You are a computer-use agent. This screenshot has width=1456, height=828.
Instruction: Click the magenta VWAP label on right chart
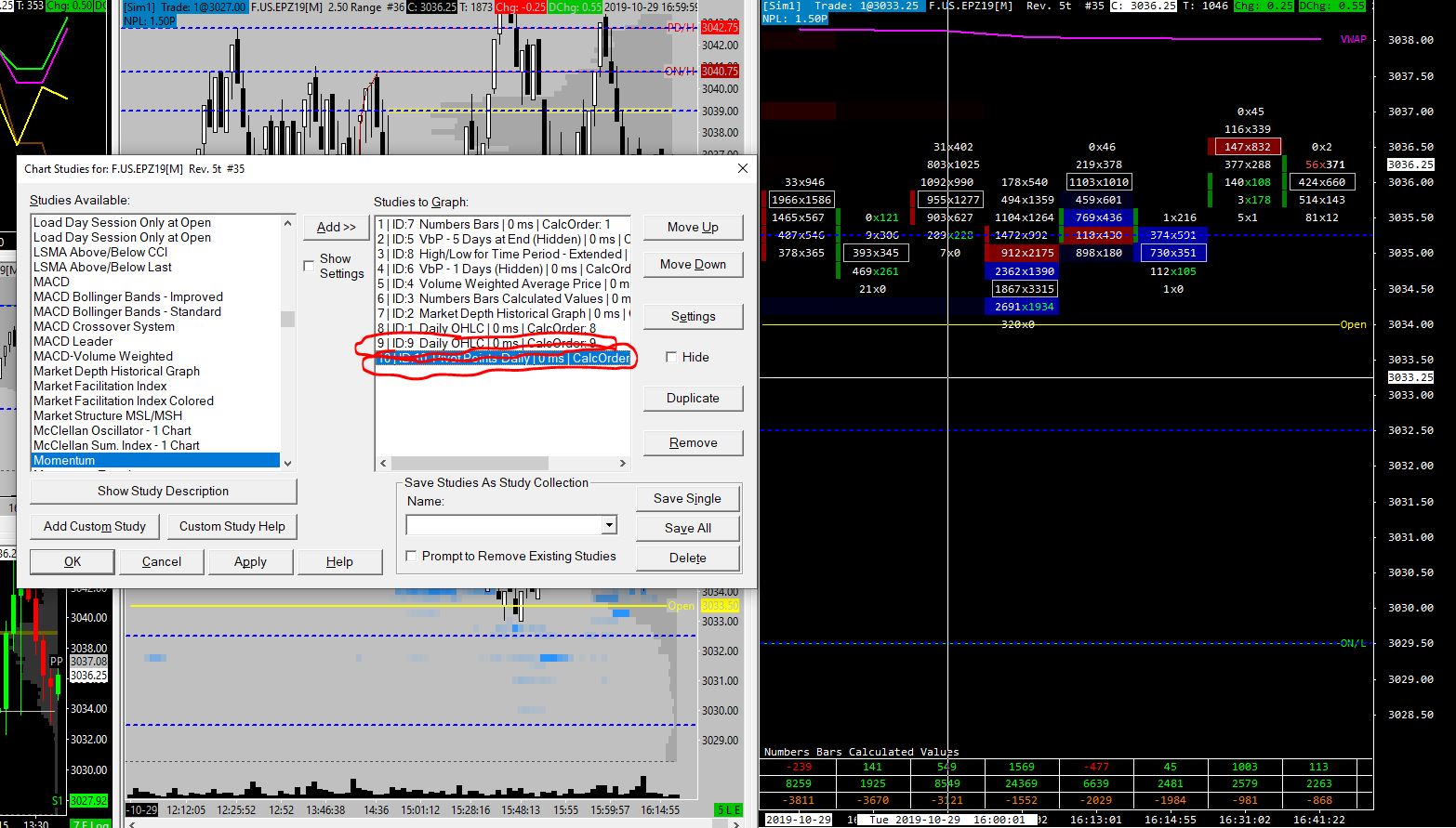pos(1353,39)
